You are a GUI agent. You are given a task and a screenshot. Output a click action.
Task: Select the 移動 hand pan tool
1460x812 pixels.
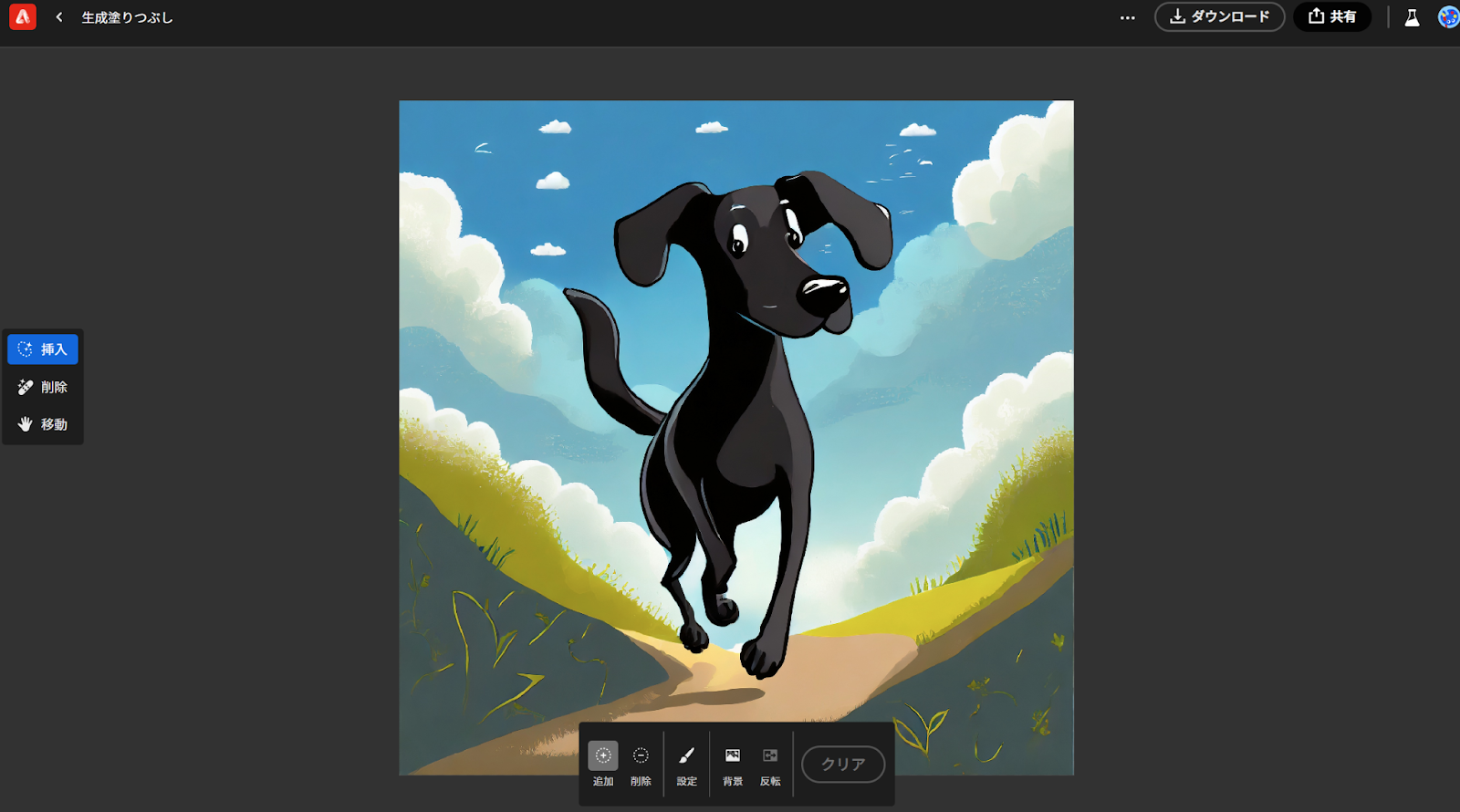[43, 424]
